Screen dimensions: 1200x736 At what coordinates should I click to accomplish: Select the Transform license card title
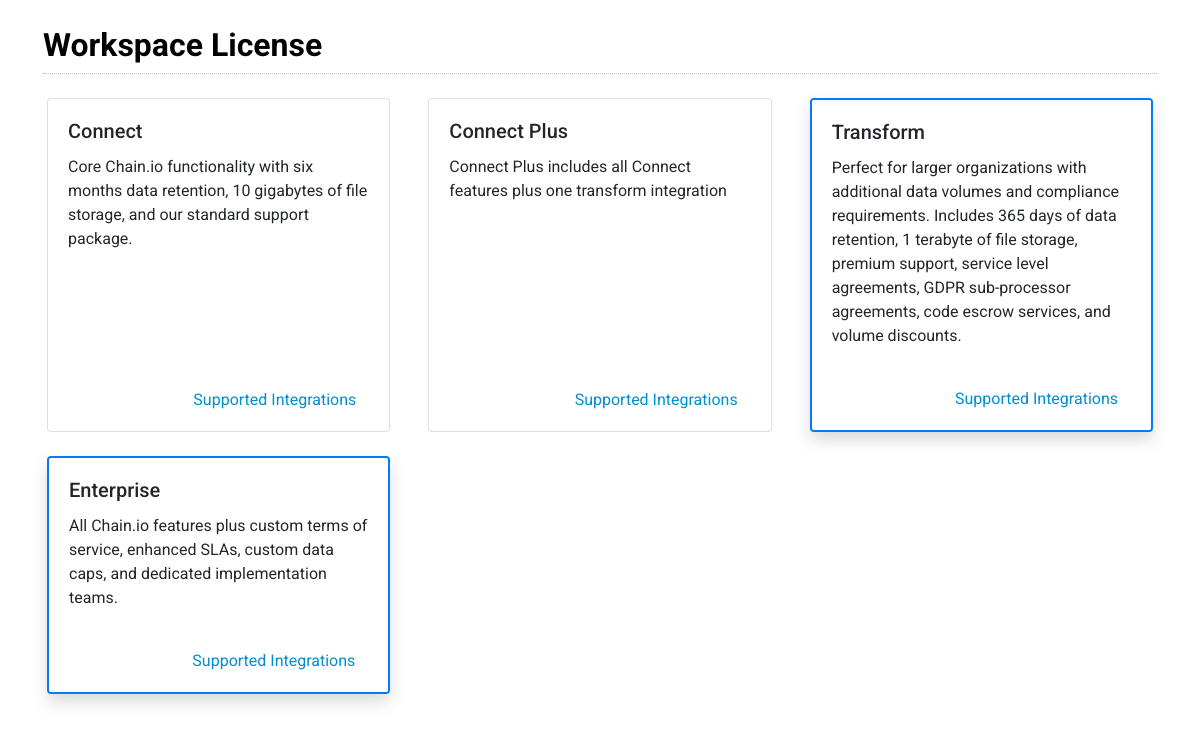coord(878,132)
